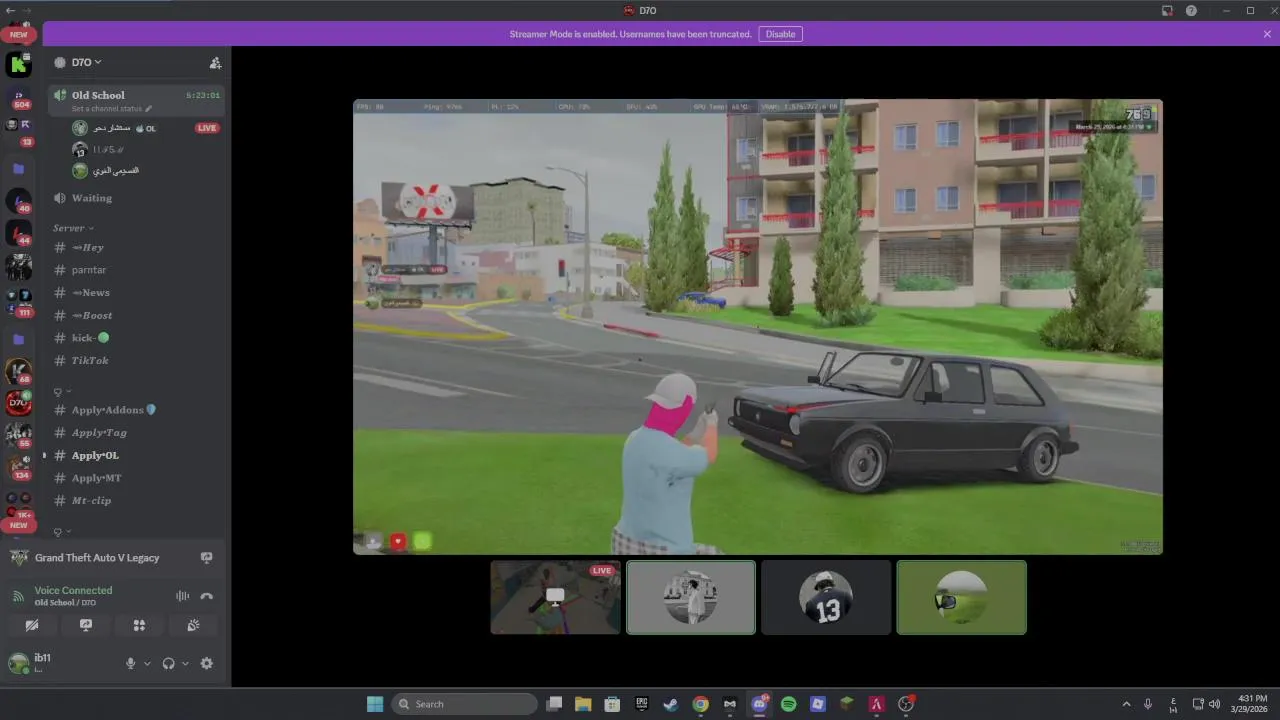
Task: Select the LIVE stream thumbnail tile
Action: pos(556,597)
